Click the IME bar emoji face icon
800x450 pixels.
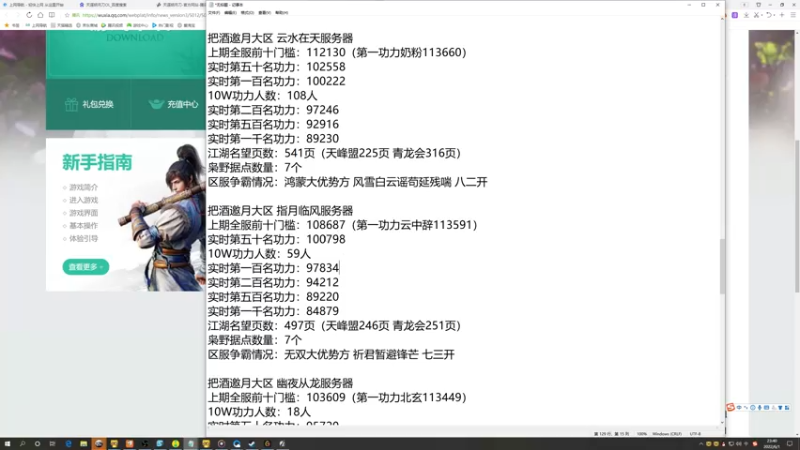[753, 408]
